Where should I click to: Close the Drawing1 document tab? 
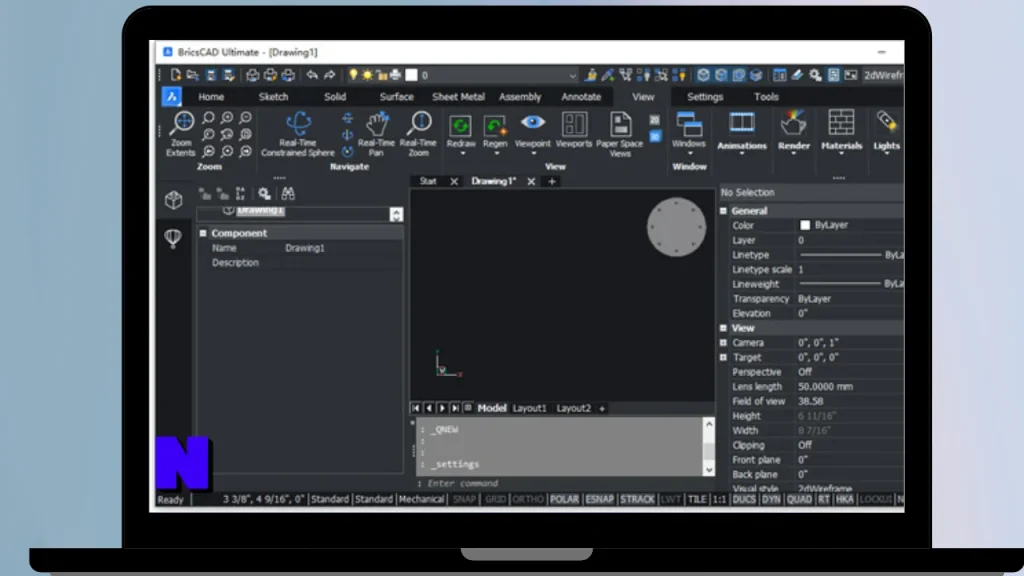[531, 182]
